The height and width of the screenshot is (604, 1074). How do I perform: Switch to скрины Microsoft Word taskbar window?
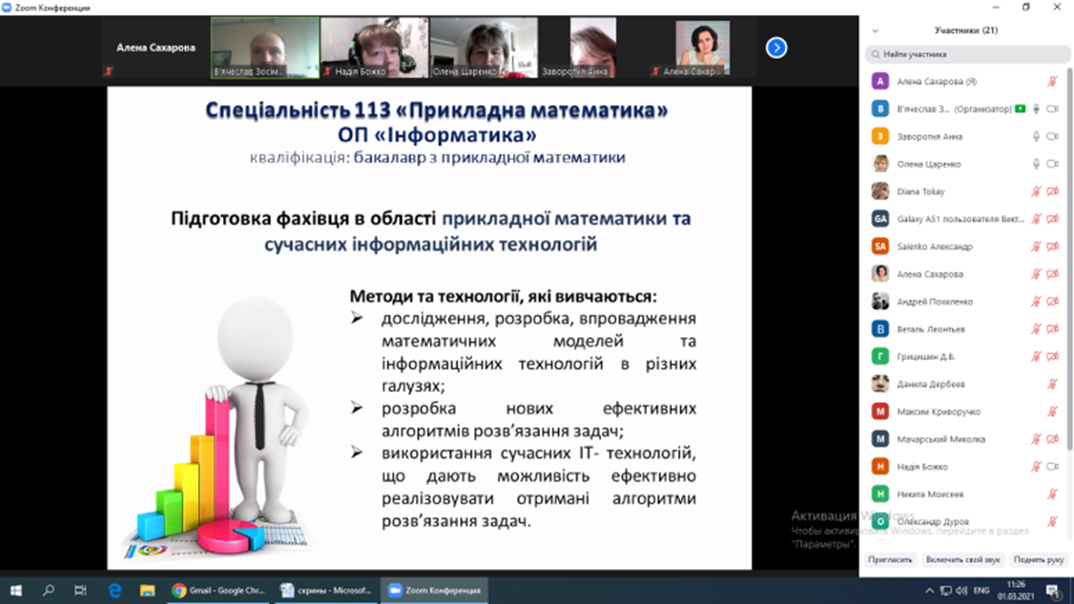click(x=325, y=591)
